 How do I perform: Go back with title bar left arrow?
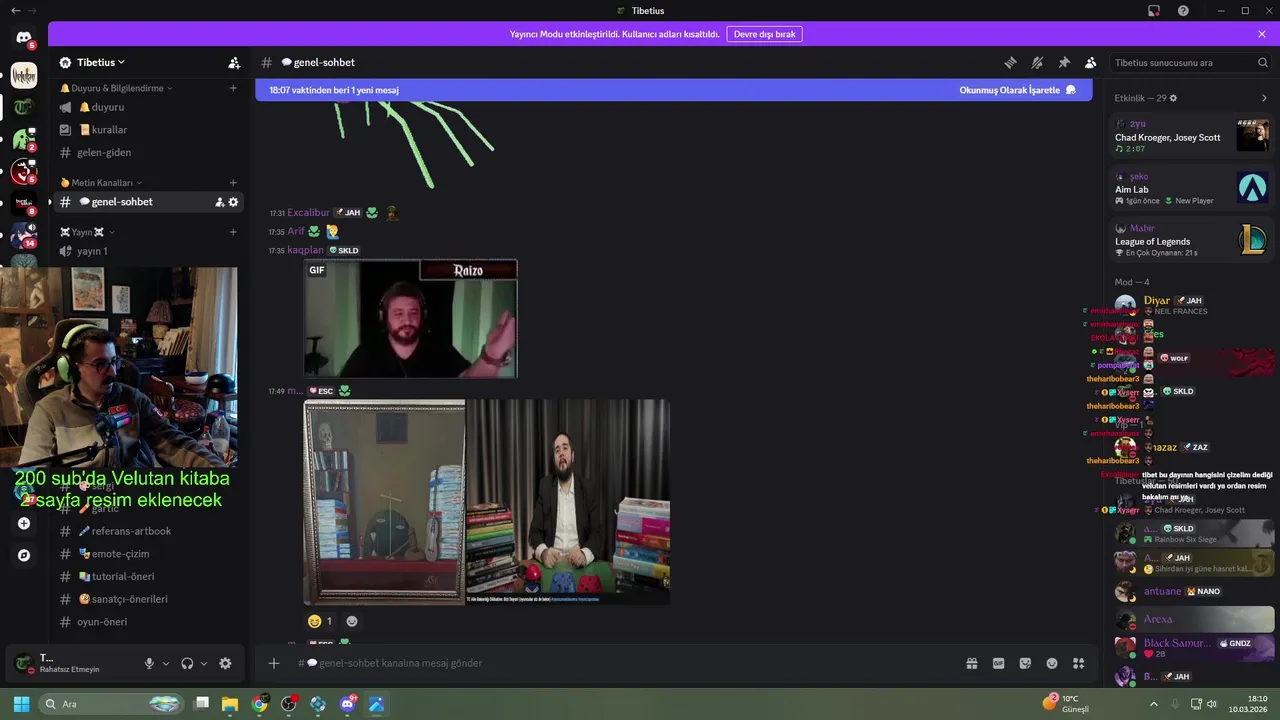(x=15, y=10)
